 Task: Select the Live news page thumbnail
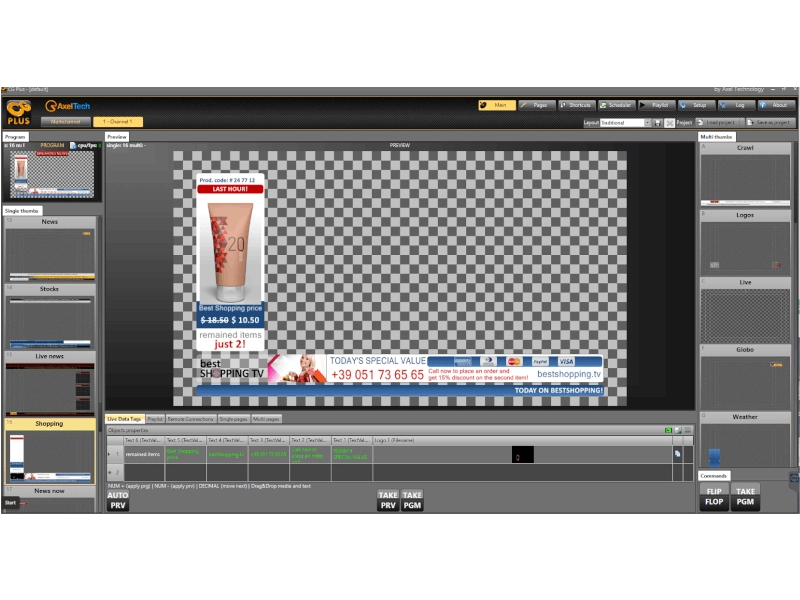[x=49, y=384]
